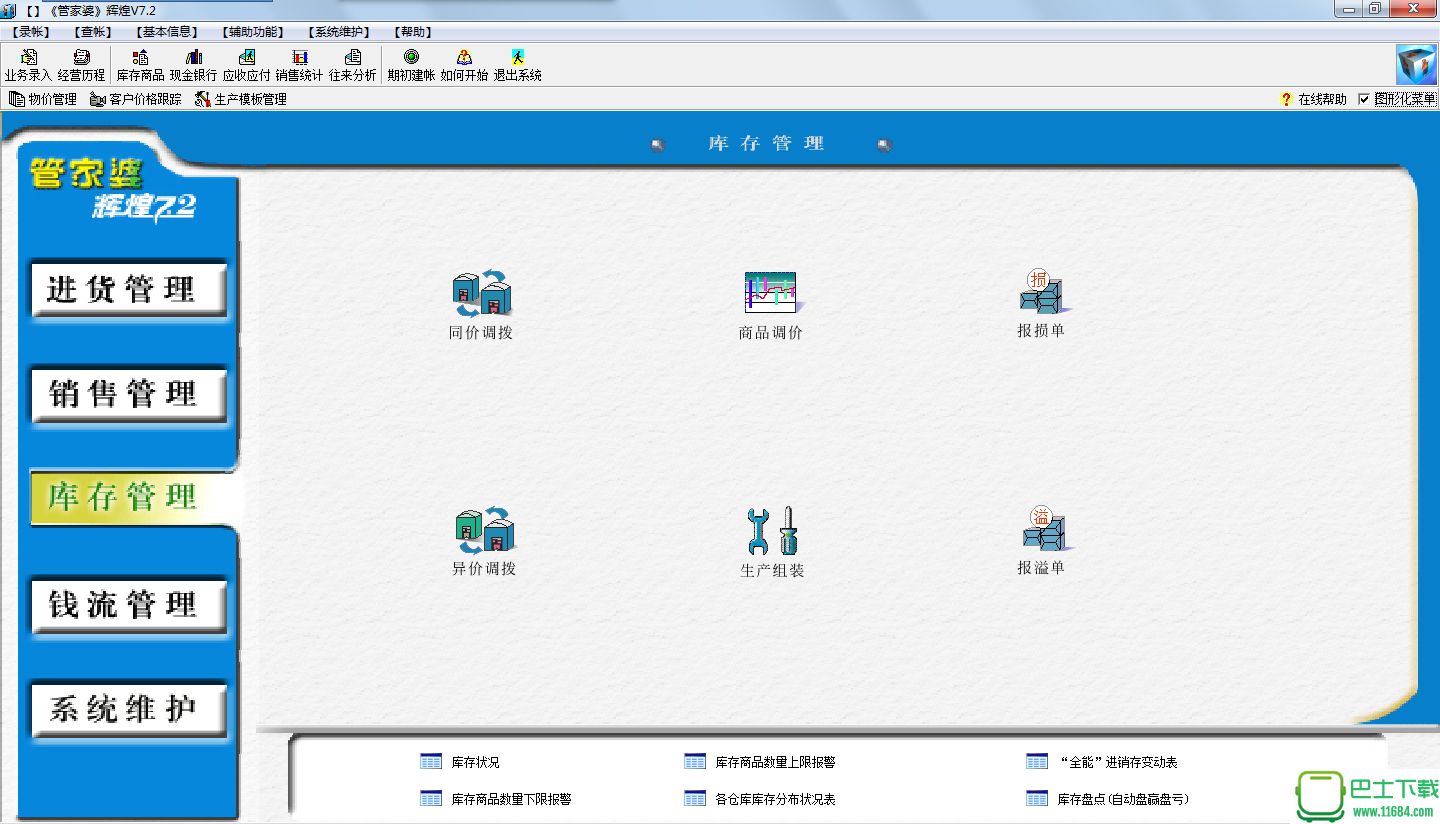
Task: Open 现金银行 toolbar icon
Action: (x=193, y=65)
